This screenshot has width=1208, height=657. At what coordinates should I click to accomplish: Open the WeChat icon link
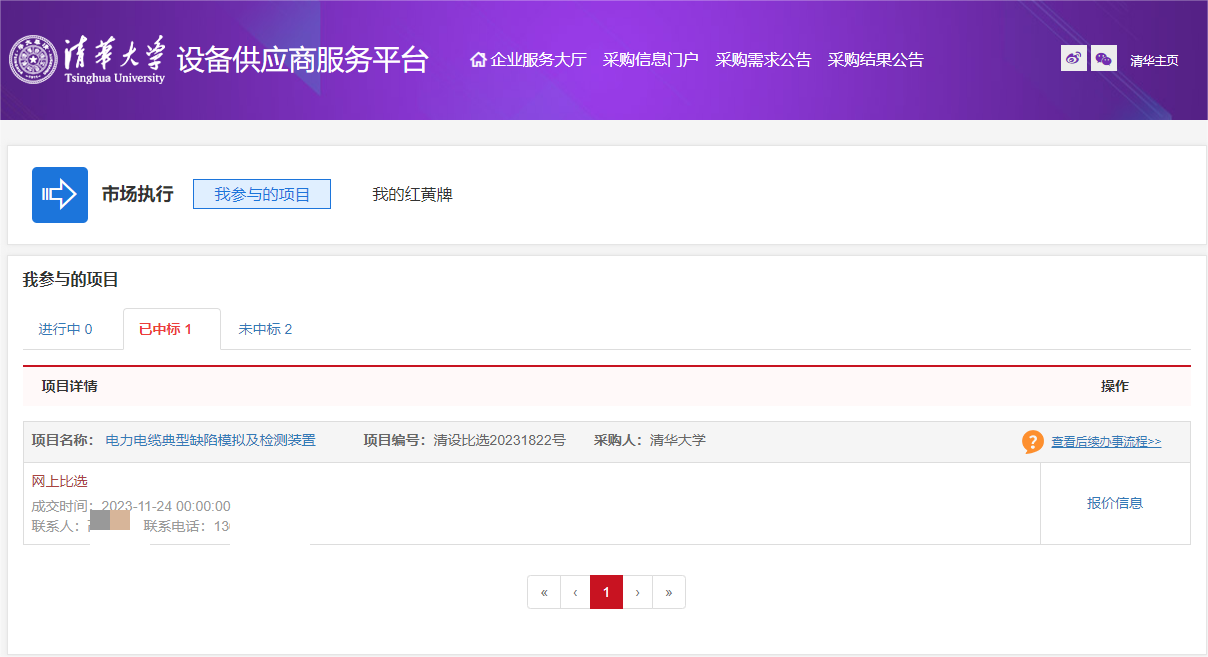1104,59
